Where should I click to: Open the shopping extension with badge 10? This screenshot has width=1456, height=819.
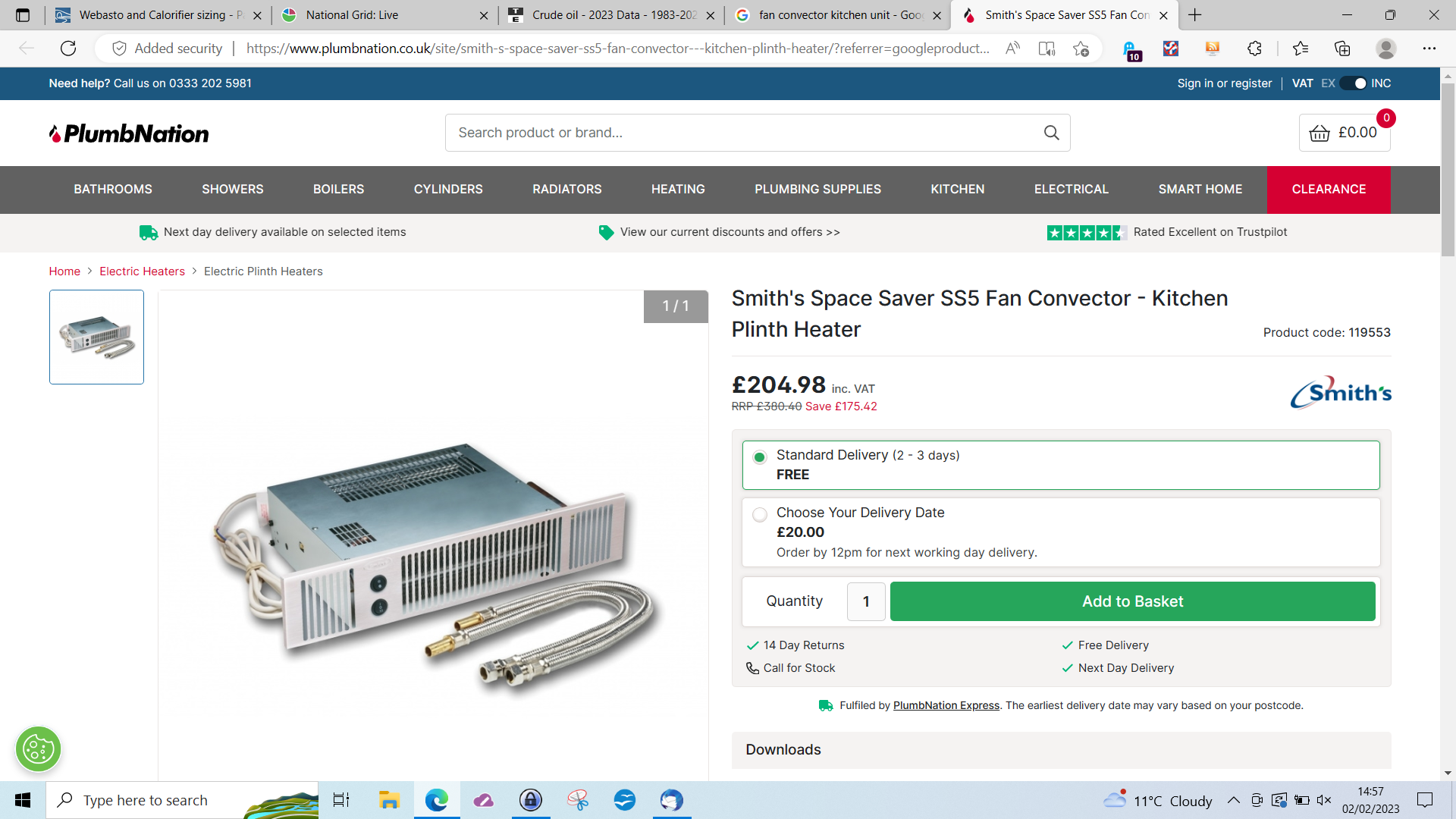(1131, 50)
